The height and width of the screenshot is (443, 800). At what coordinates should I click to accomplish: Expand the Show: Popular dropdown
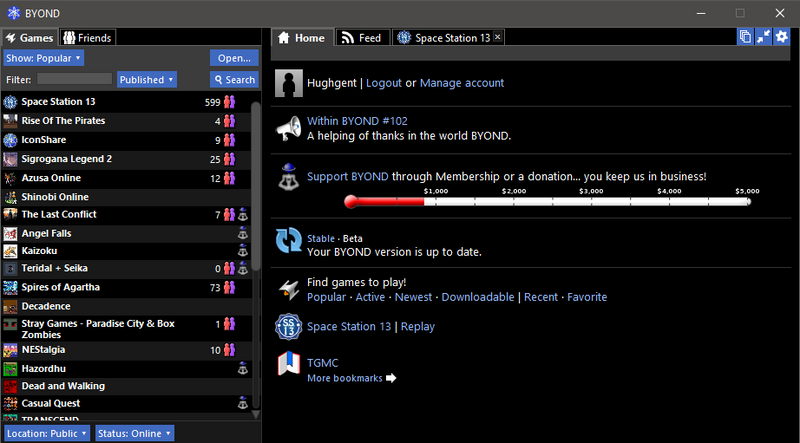[43, 58]
